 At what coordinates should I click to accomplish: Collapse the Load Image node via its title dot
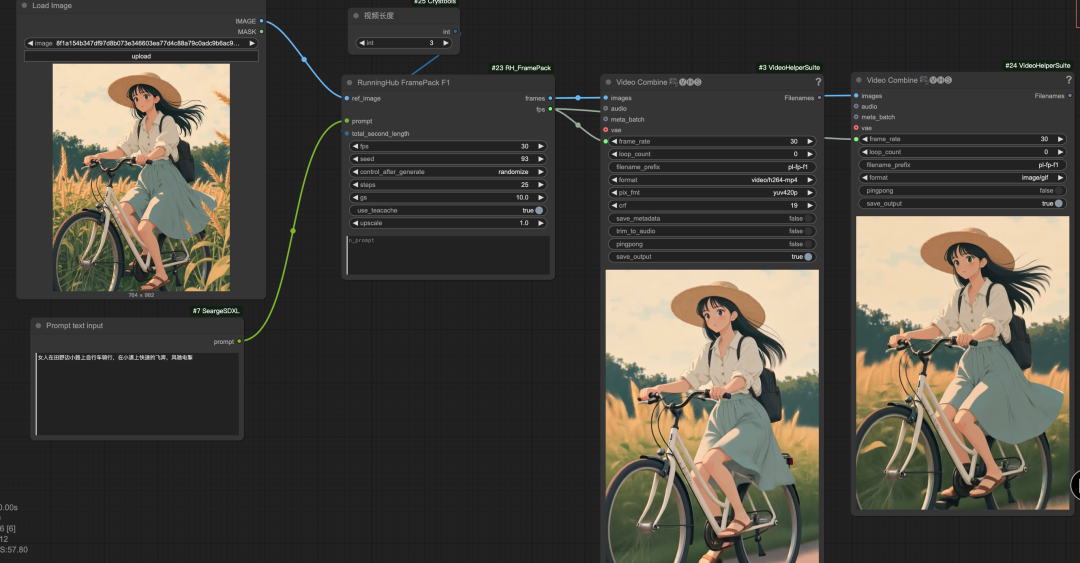(x=25, y=6)
